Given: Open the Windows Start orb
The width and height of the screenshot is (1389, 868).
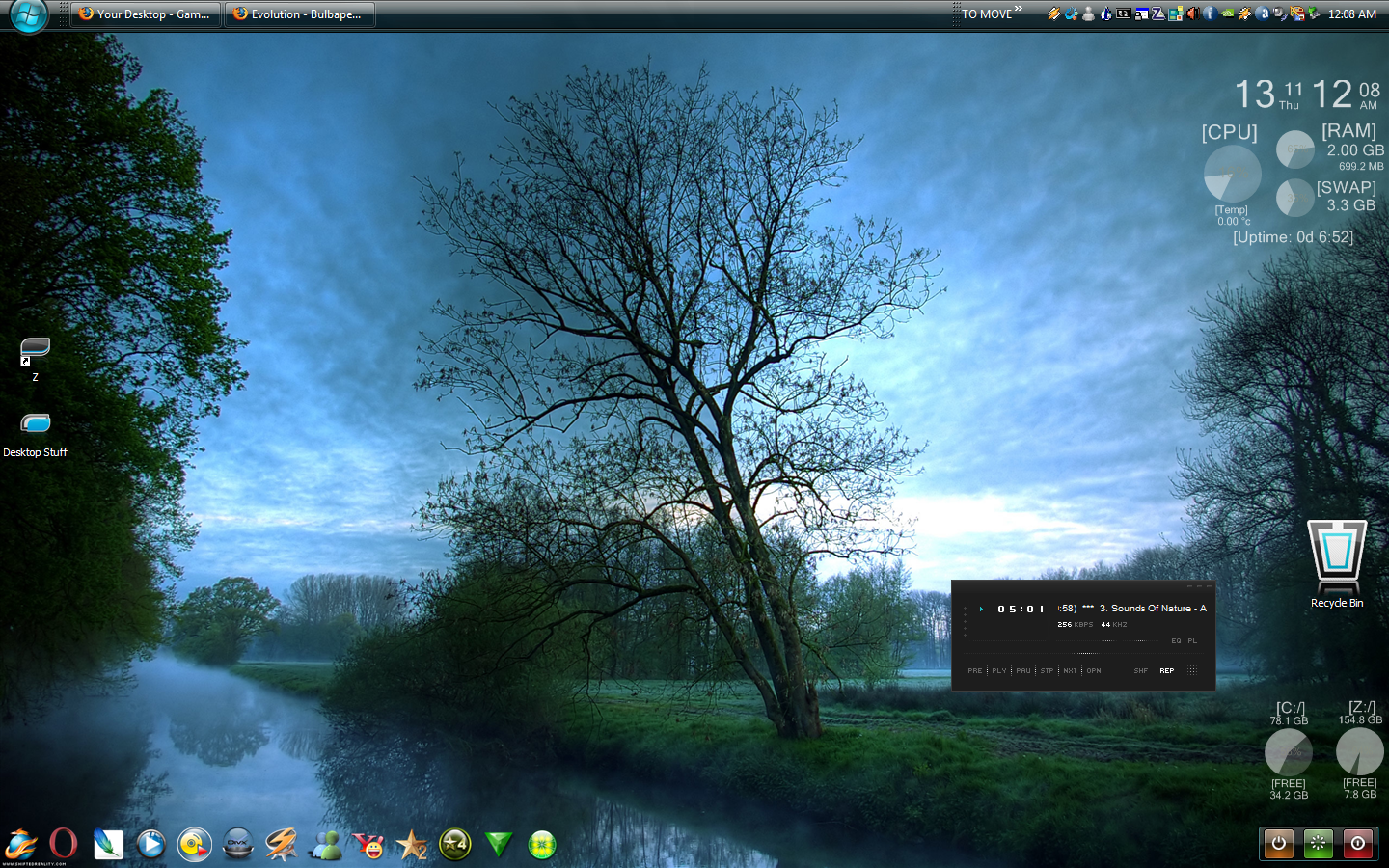Looking at the screenshot, I should (x=28, y=14).
